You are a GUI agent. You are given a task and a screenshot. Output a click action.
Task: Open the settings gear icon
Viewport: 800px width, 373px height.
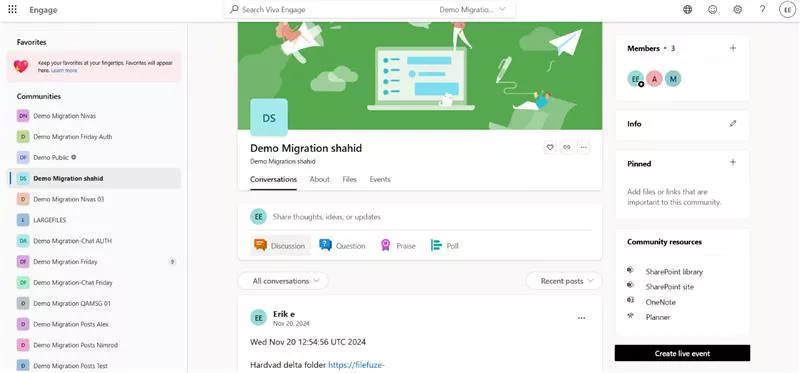point(738,9)
